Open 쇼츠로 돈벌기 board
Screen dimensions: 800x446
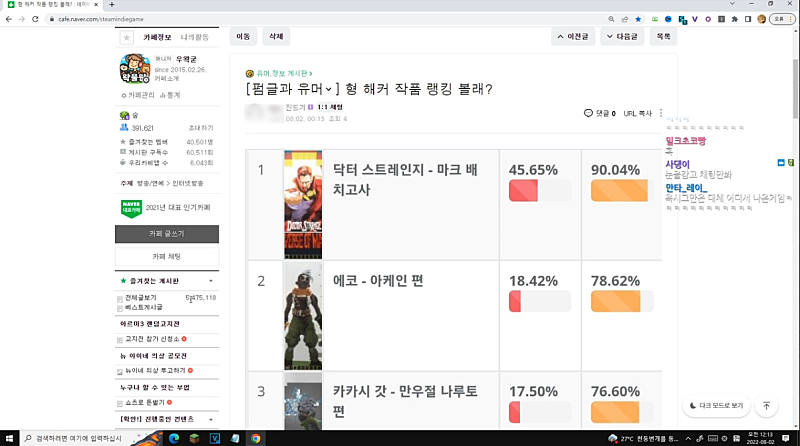pos(145,403)
